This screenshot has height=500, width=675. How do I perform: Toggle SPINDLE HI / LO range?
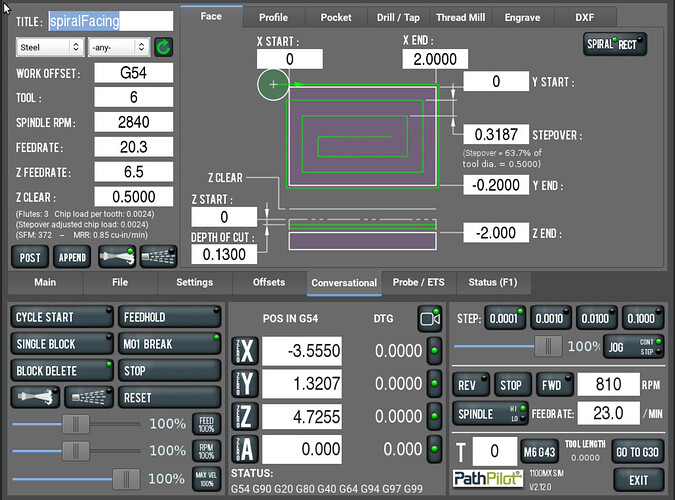click(x=490, y=414)
